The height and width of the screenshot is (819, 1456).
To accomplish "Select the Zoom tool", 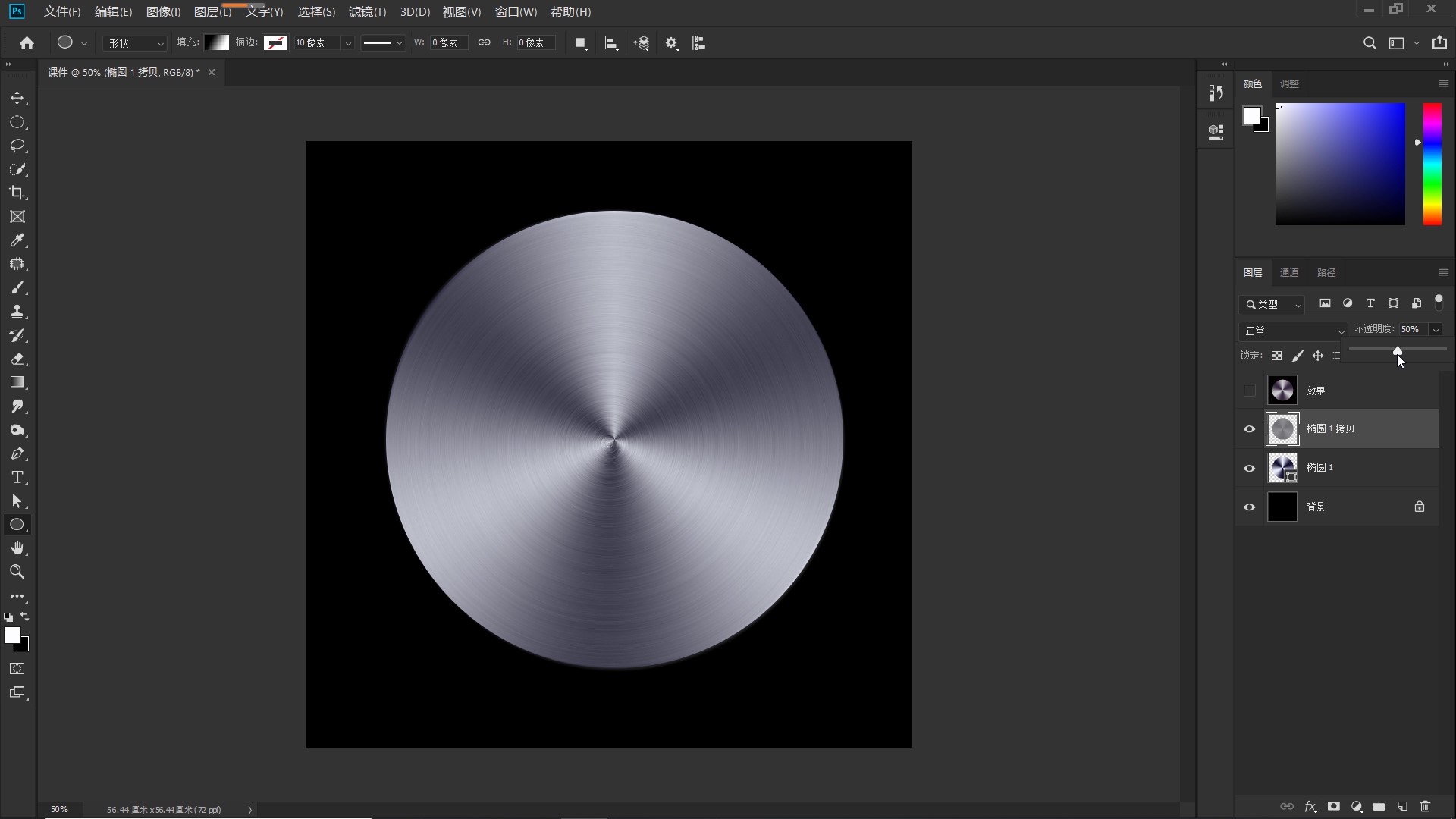I will [x=17, y=572].
